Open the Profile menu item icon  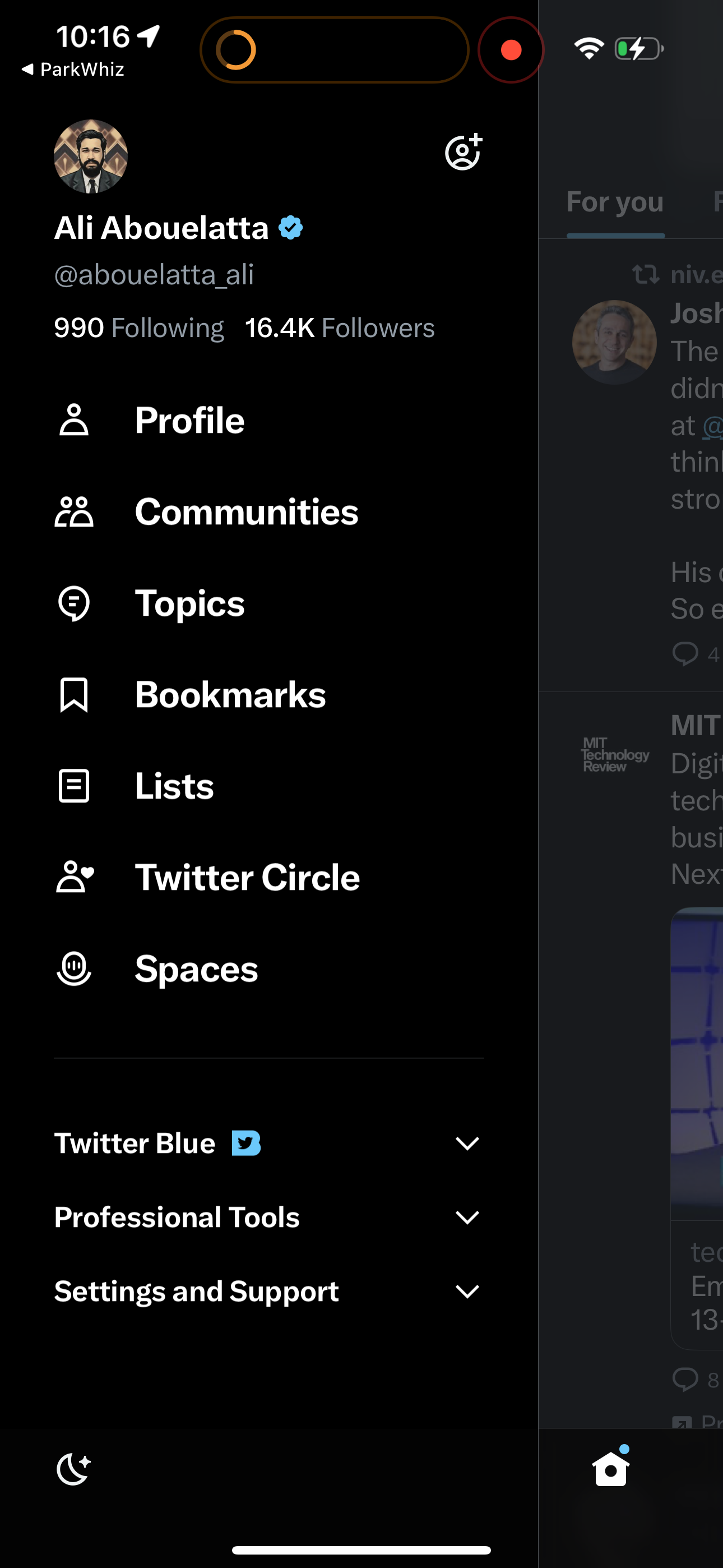coord(73,419)
